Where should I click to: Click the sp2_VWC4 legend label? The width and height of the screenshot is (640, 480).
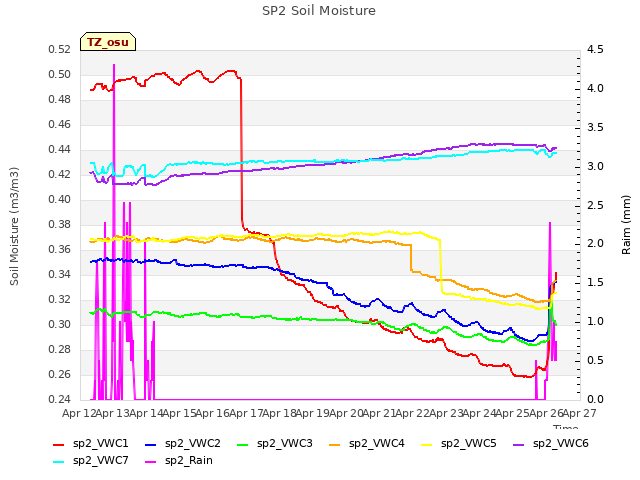pyautogui.click(x=377, y=444)
